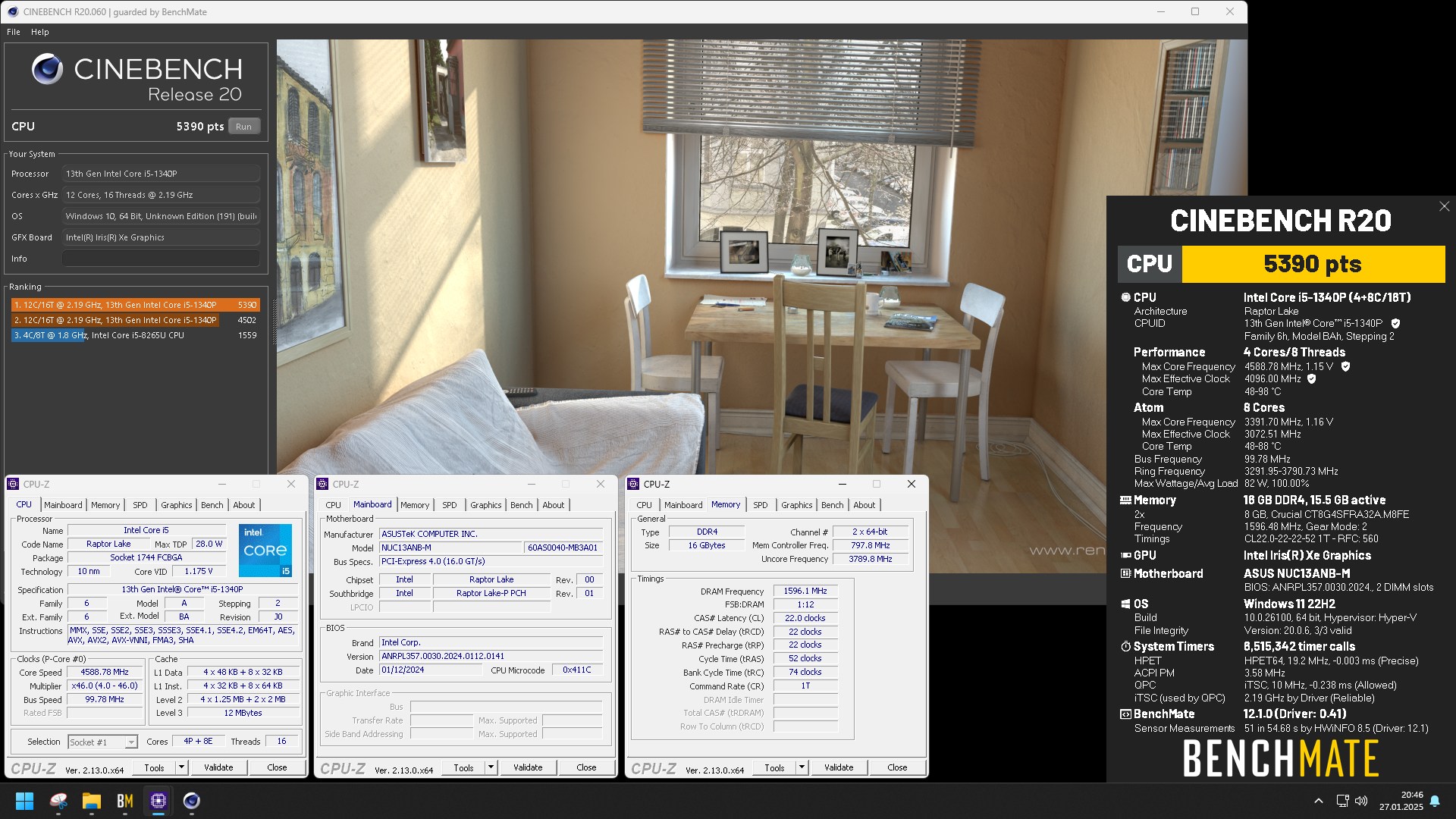Open Cinebench taskbar icon
The width and height of the screenshot is (1456, 819).
192,801
